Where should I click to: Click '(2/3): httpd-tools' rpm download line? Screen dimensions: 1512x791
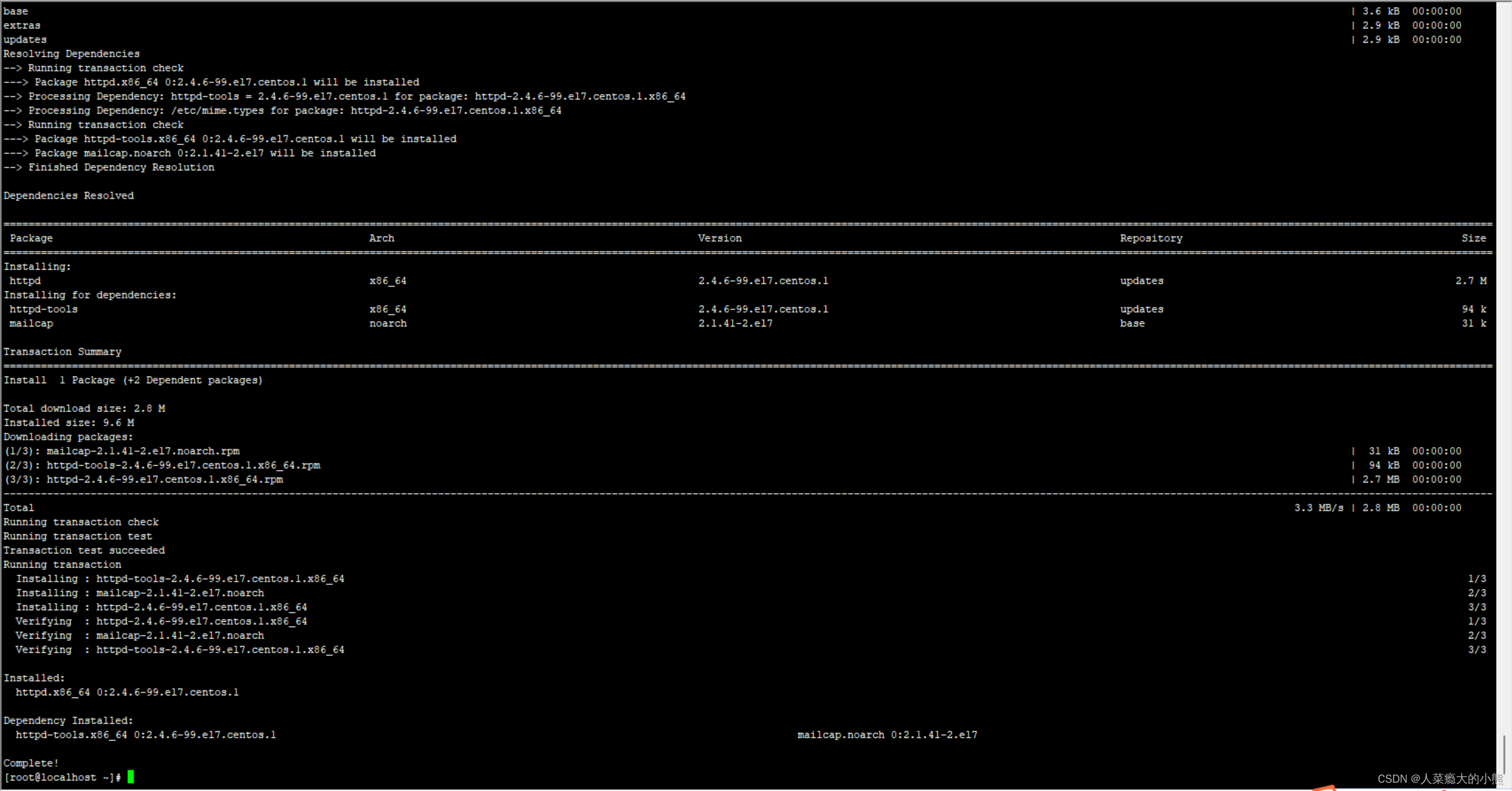click(x=162, y=465)
